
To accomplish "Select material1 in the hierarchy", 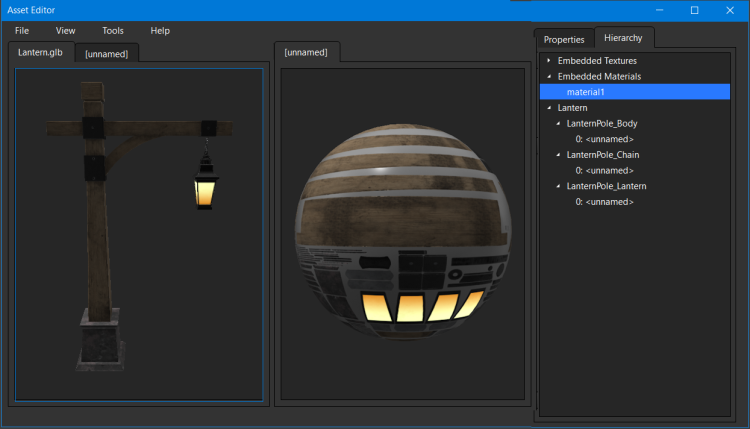I will (586, 92).
